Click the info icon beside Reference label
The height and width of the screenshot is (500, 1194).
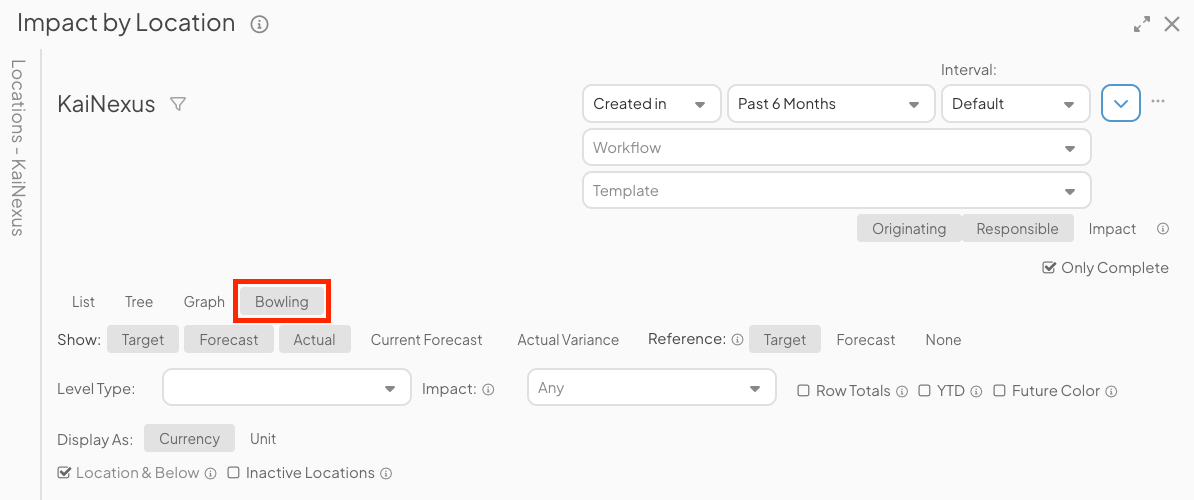pos(738,340)
